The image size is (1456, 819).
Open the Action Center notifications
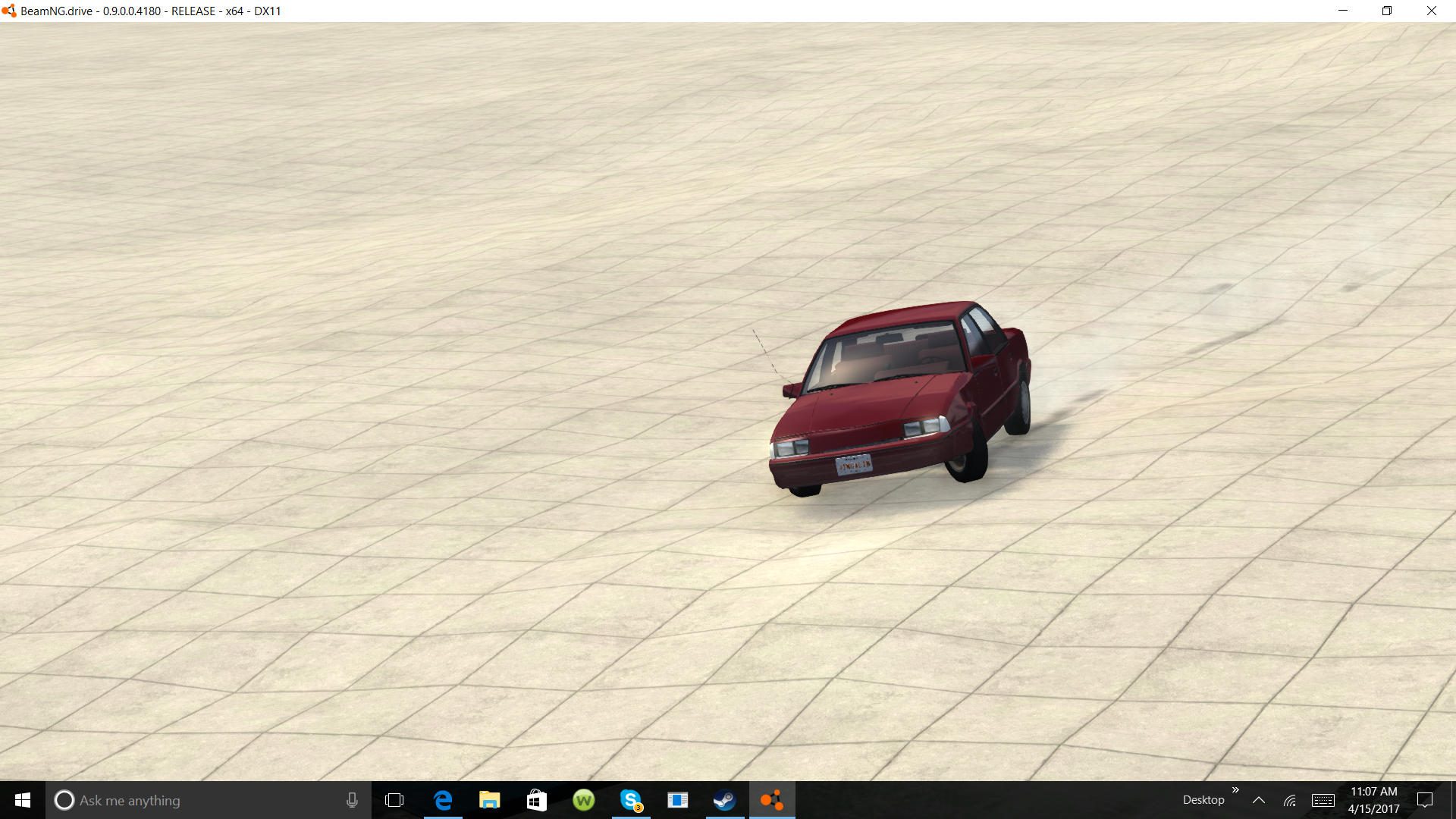tap(1425, 800)
